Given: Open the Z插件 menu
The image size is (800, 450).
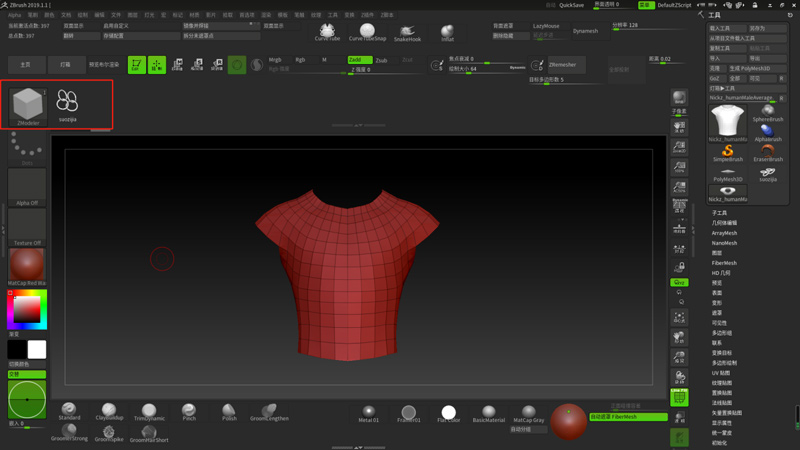Looking at the screenshot, I should coord(367,15).
